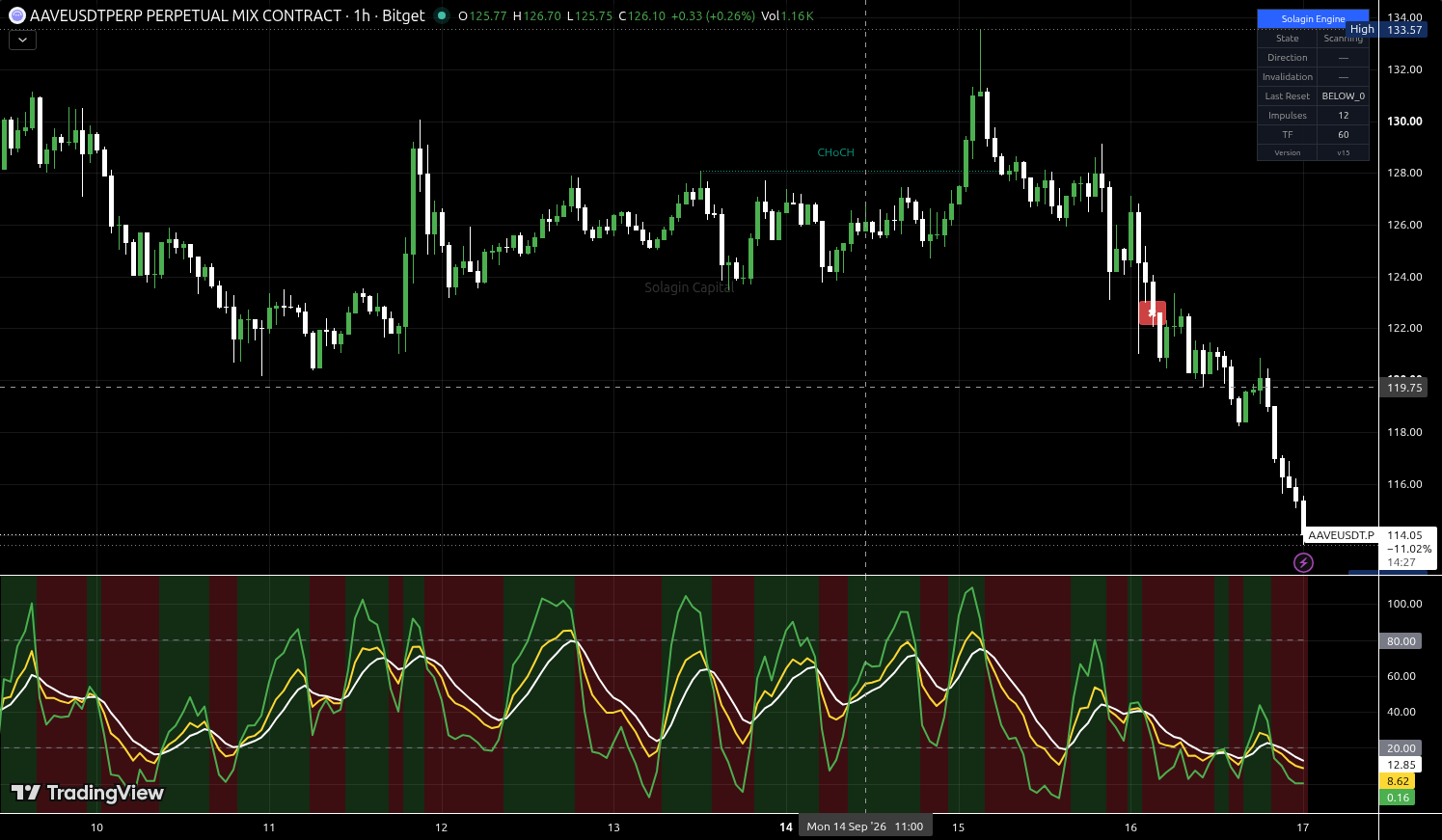Click the 126.00 price axis label

[x=1404, y=225]
